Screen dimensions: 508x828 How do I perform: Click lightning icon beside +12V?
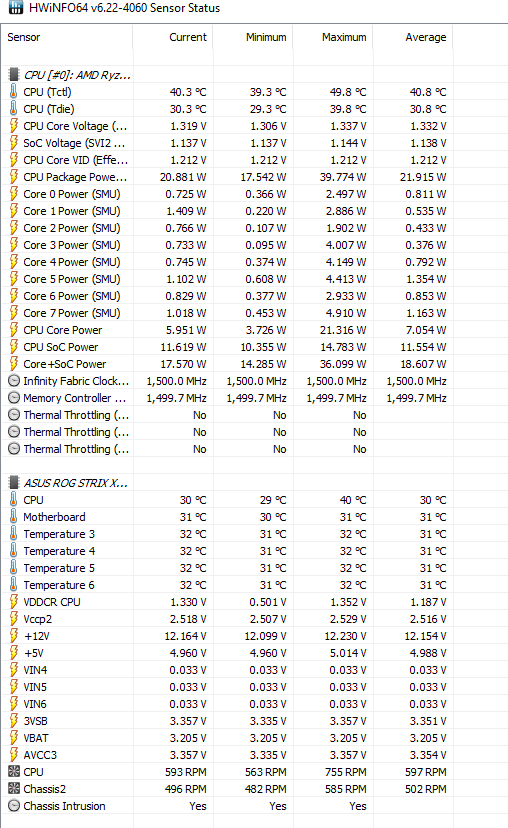[14, 636]
